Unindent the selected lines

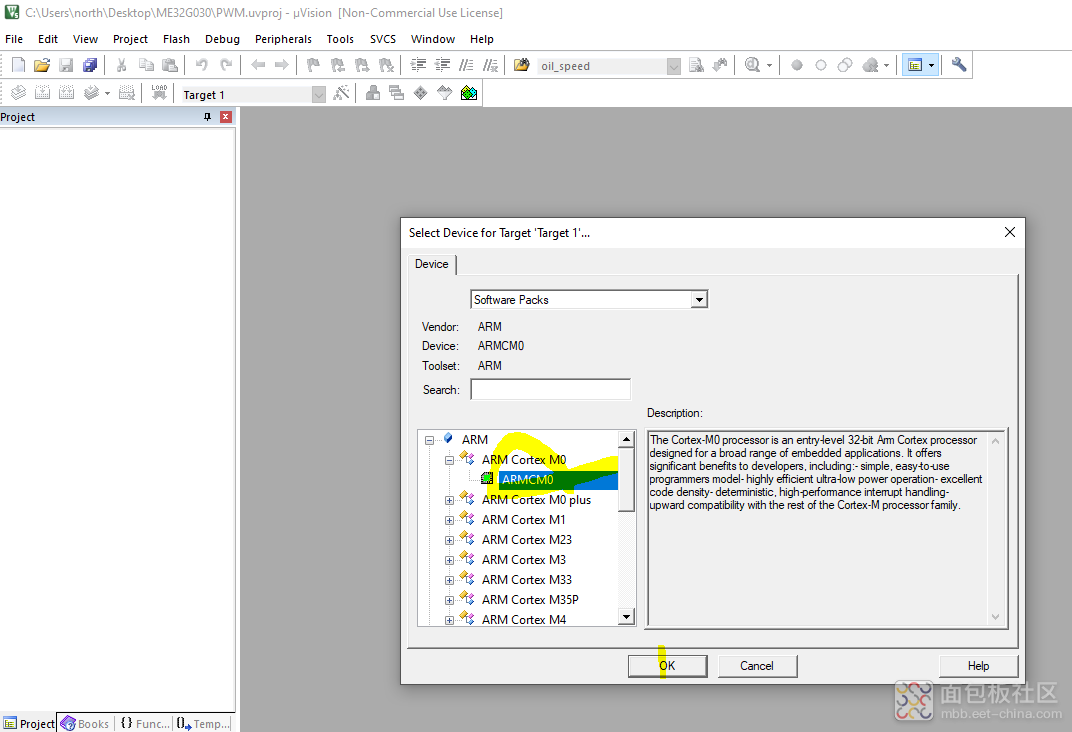[442, 65]
